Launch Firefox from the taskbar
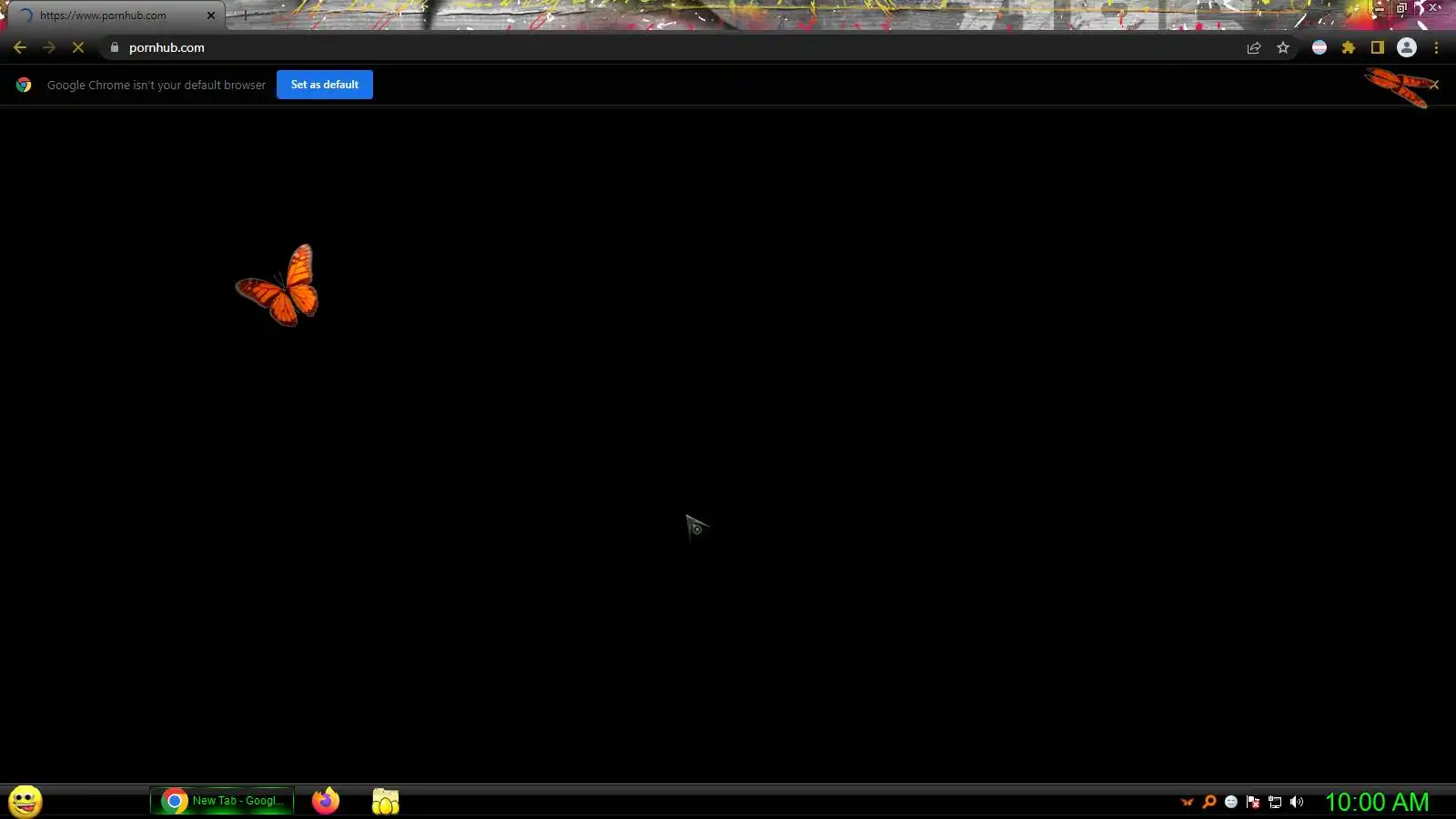 326,801
